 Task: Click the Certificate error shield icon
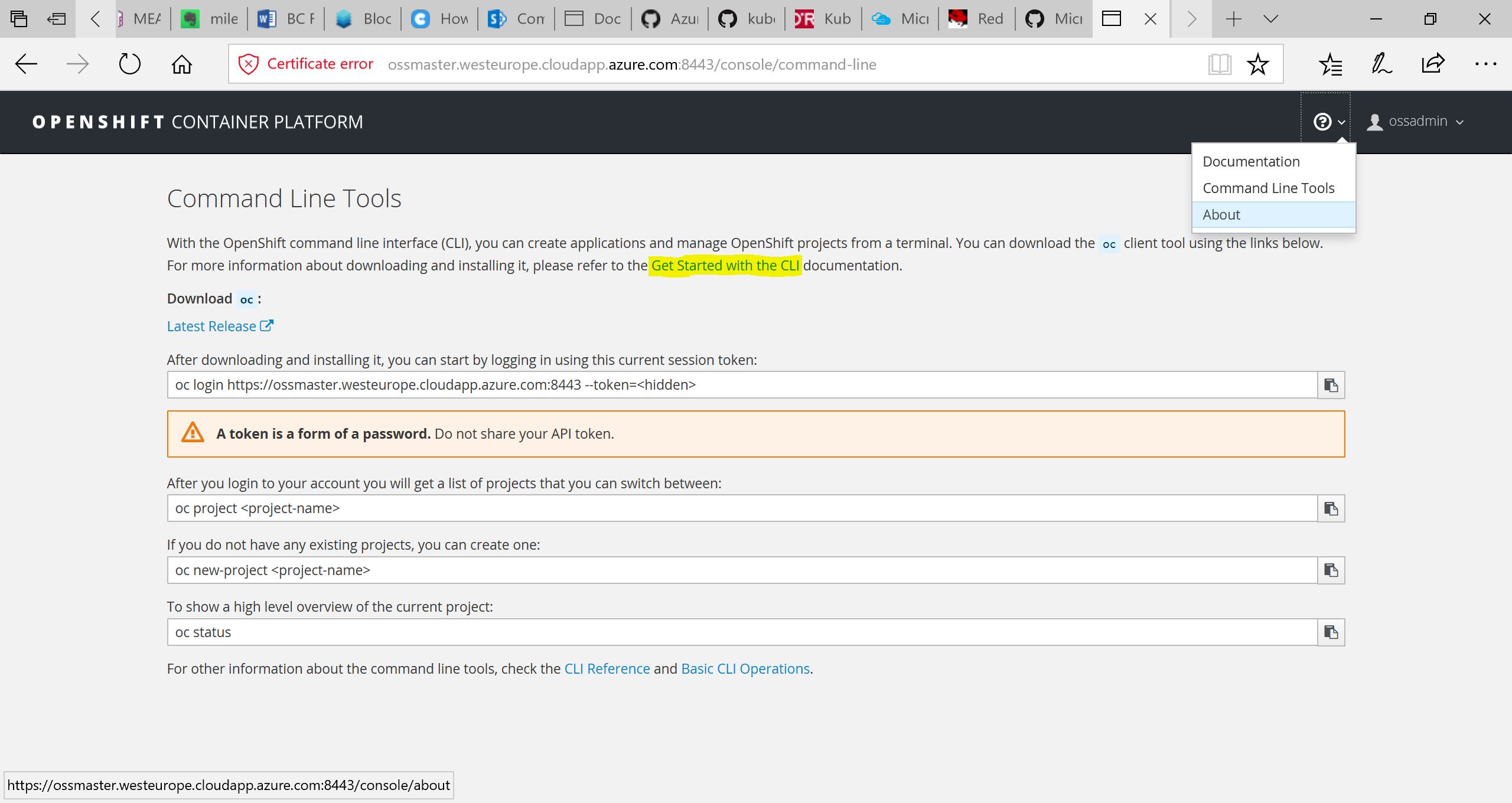[248, 64]
